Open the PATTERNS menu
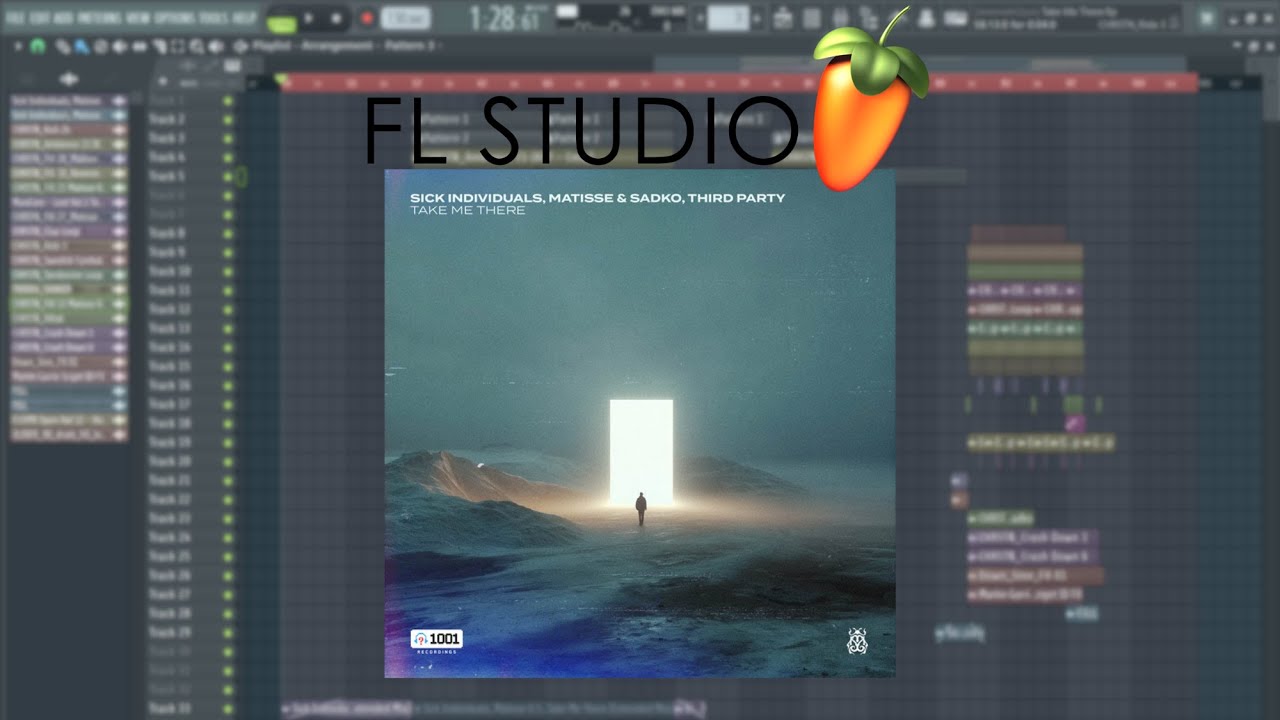 [x=100, y=17]
